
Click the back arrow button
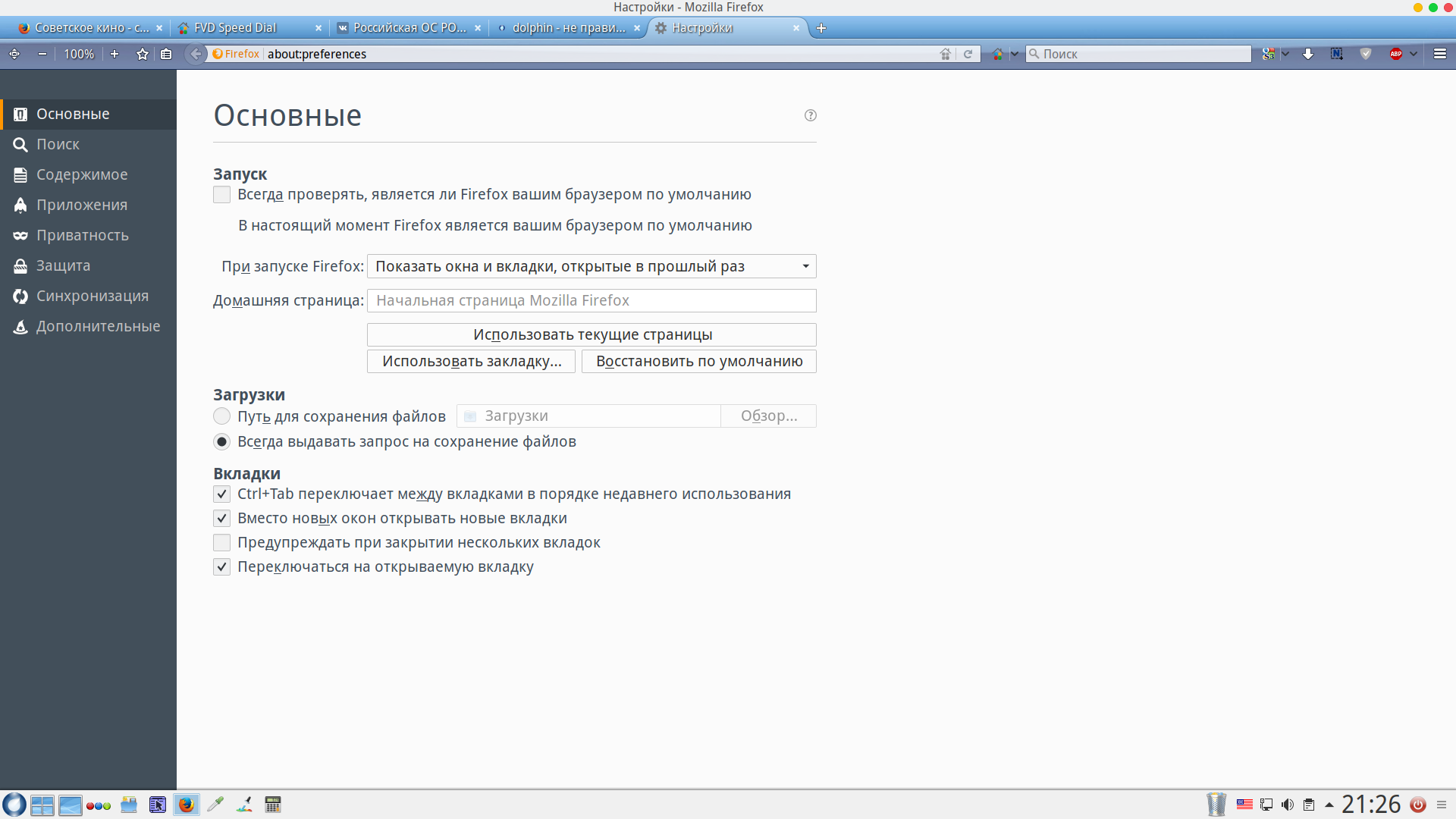pos(196,54)
